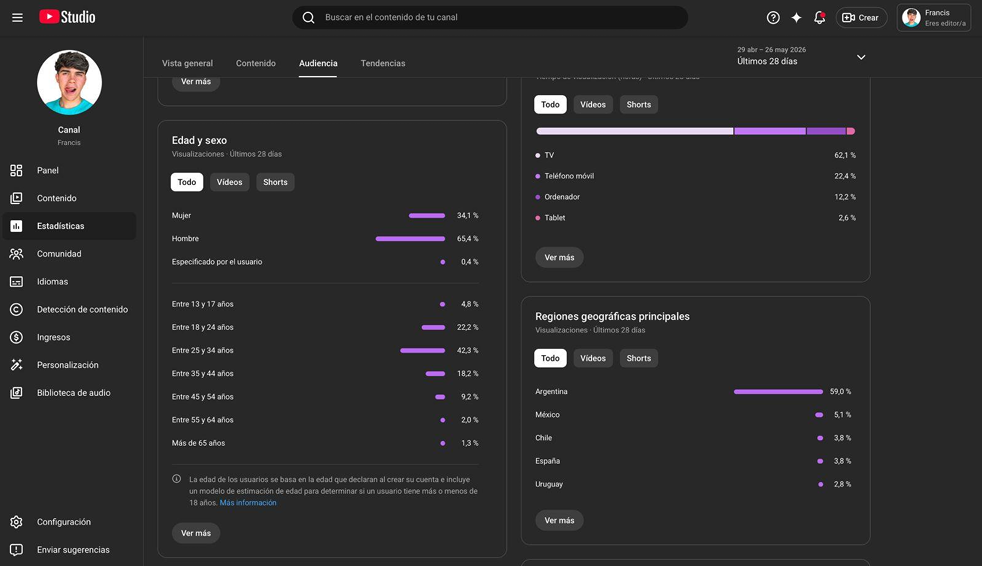Click the search field for channel content
This screenshot has height=566, width=982.
point(490,18)
